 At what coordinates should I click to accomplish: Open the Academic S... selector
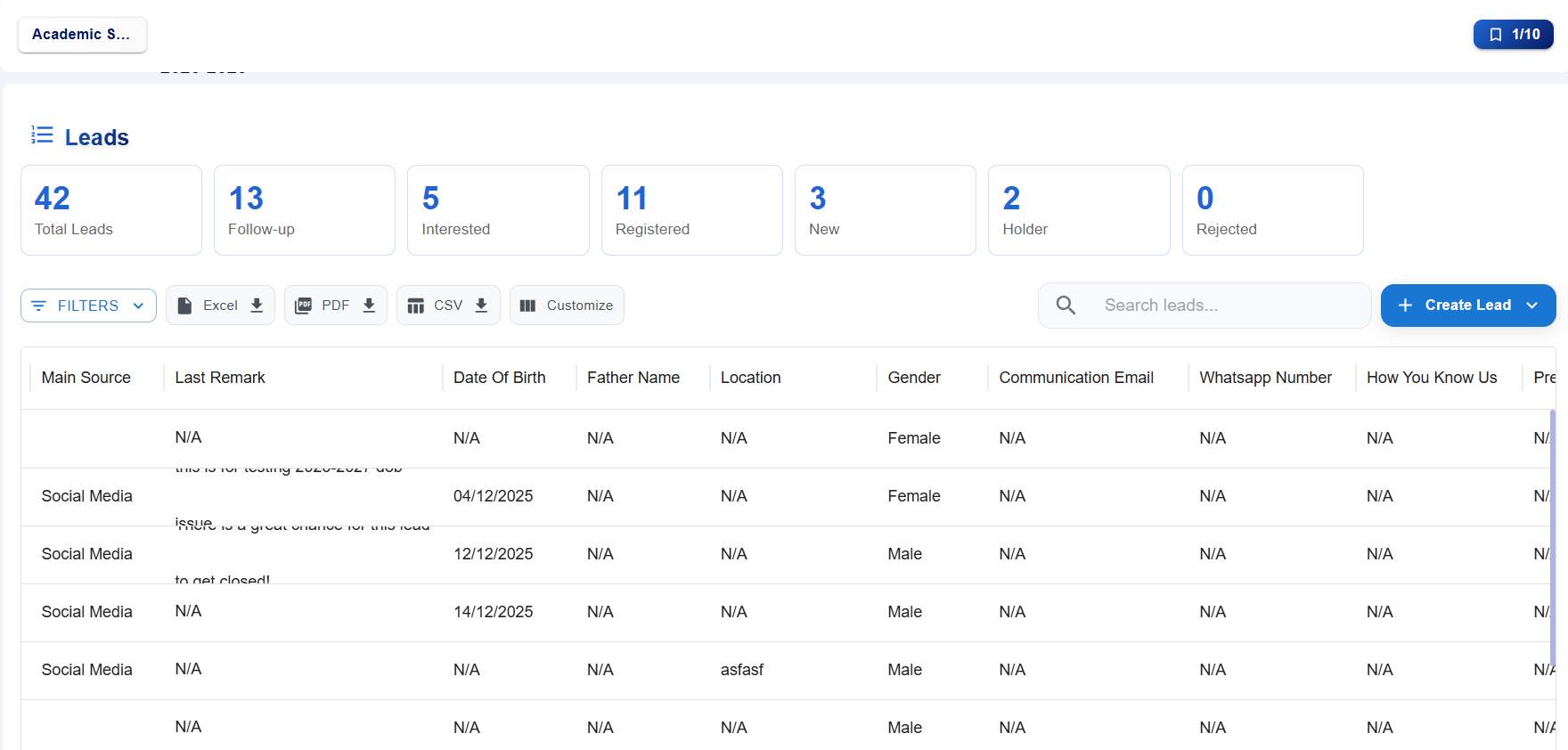click(x=82, y=35)
